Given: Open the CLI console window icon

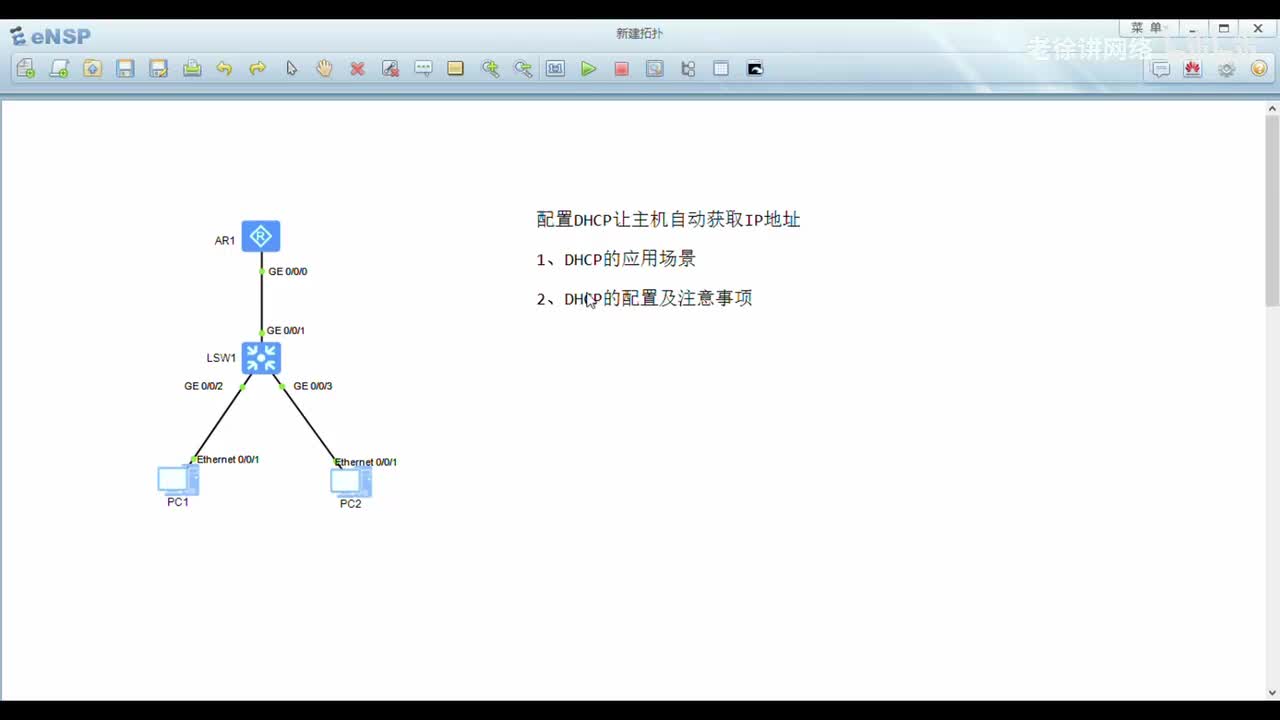Looking at the screenshot, I should coord(755,69).
